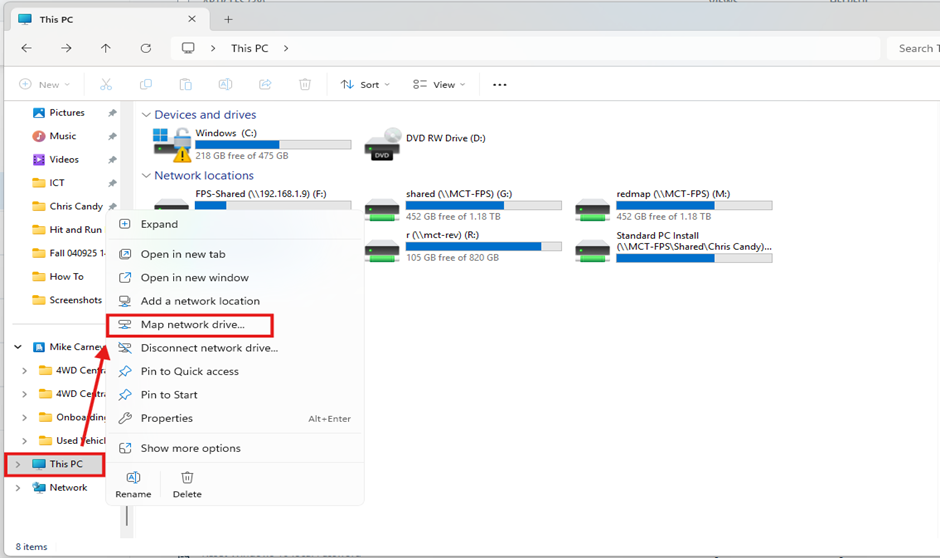Navigate up one folder level
The height and width of the screenshot is (558, 940).
click(x=106, y=48)
